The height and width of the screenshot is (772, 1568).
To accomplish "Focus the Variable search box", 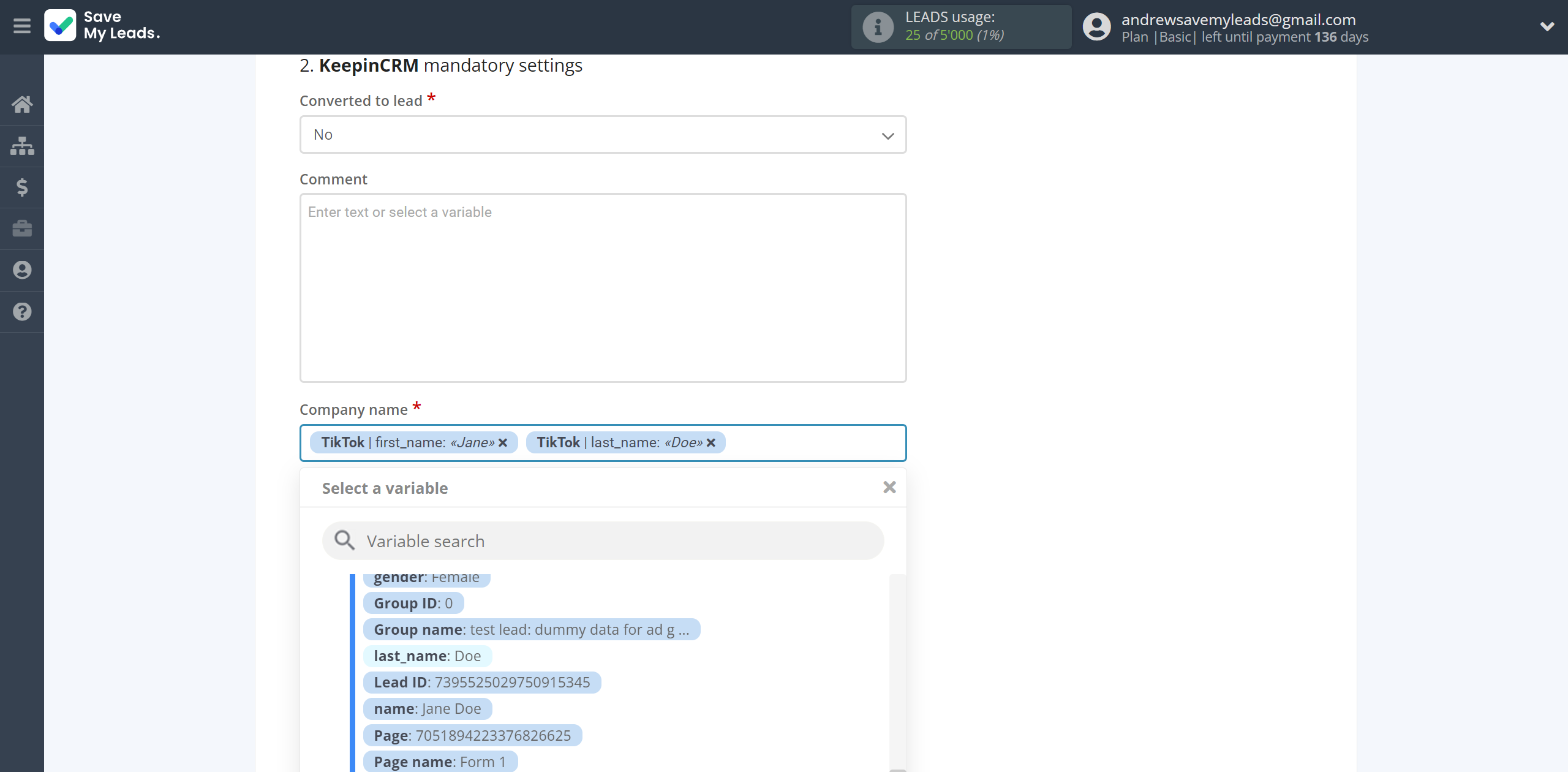I will pos(603,541).
